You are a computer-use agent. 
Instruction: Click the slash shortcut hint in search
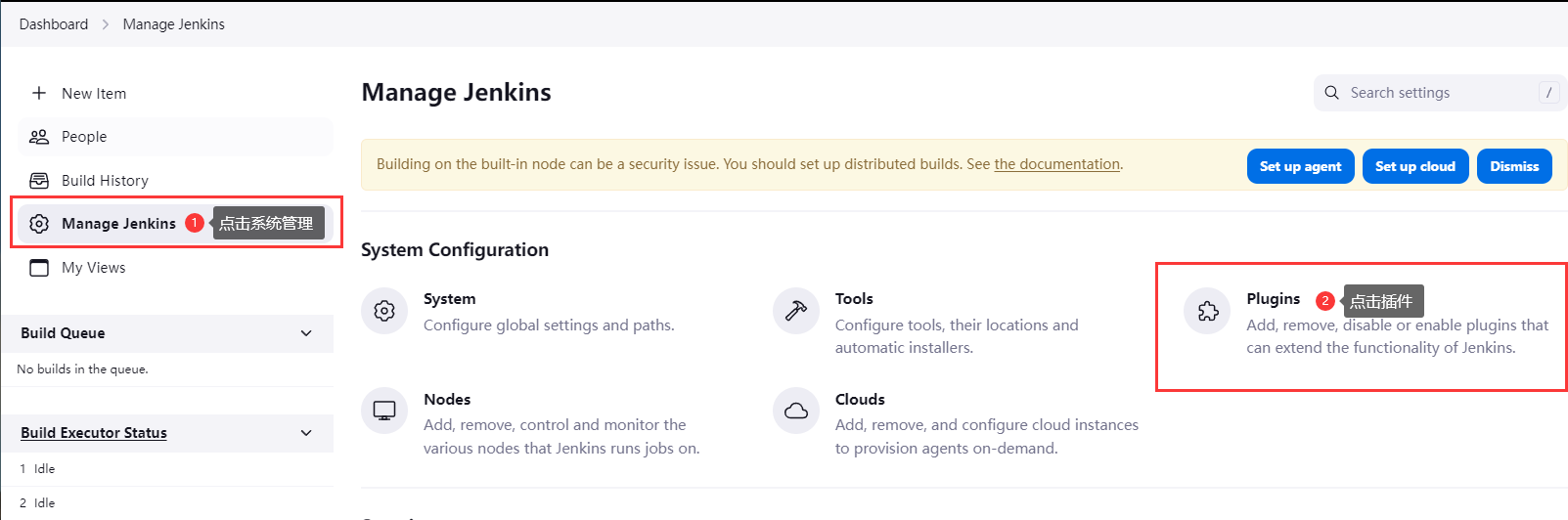point(1548,93)
